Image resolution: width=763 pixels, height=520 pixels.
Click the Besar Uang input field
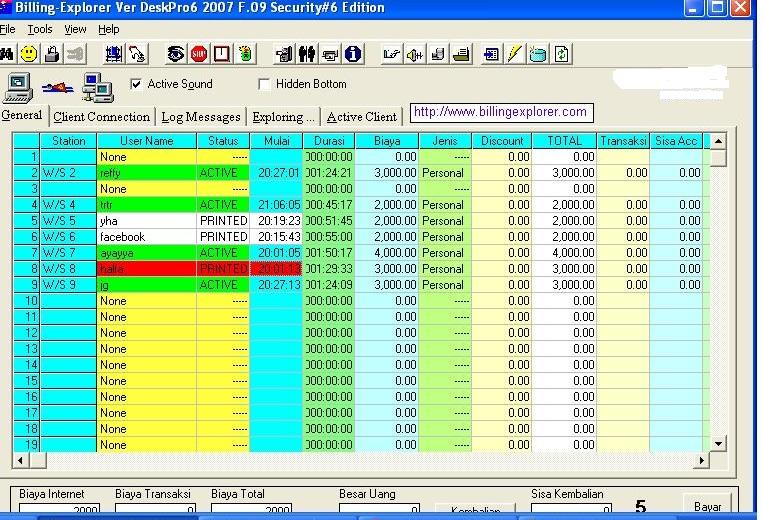(x=379, y=508)
